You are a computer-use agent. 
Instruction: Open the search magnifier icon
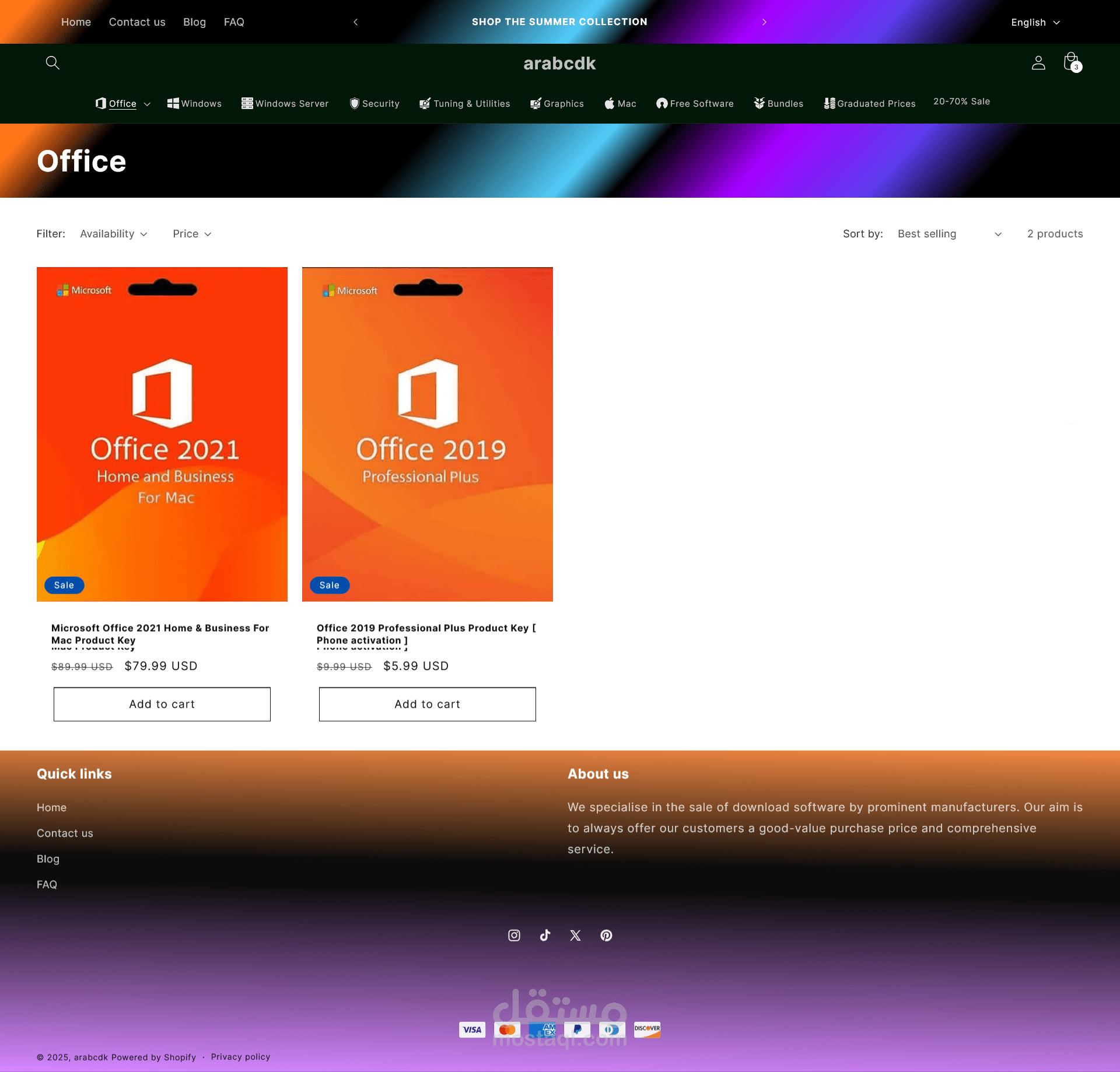tap(52, 62)
